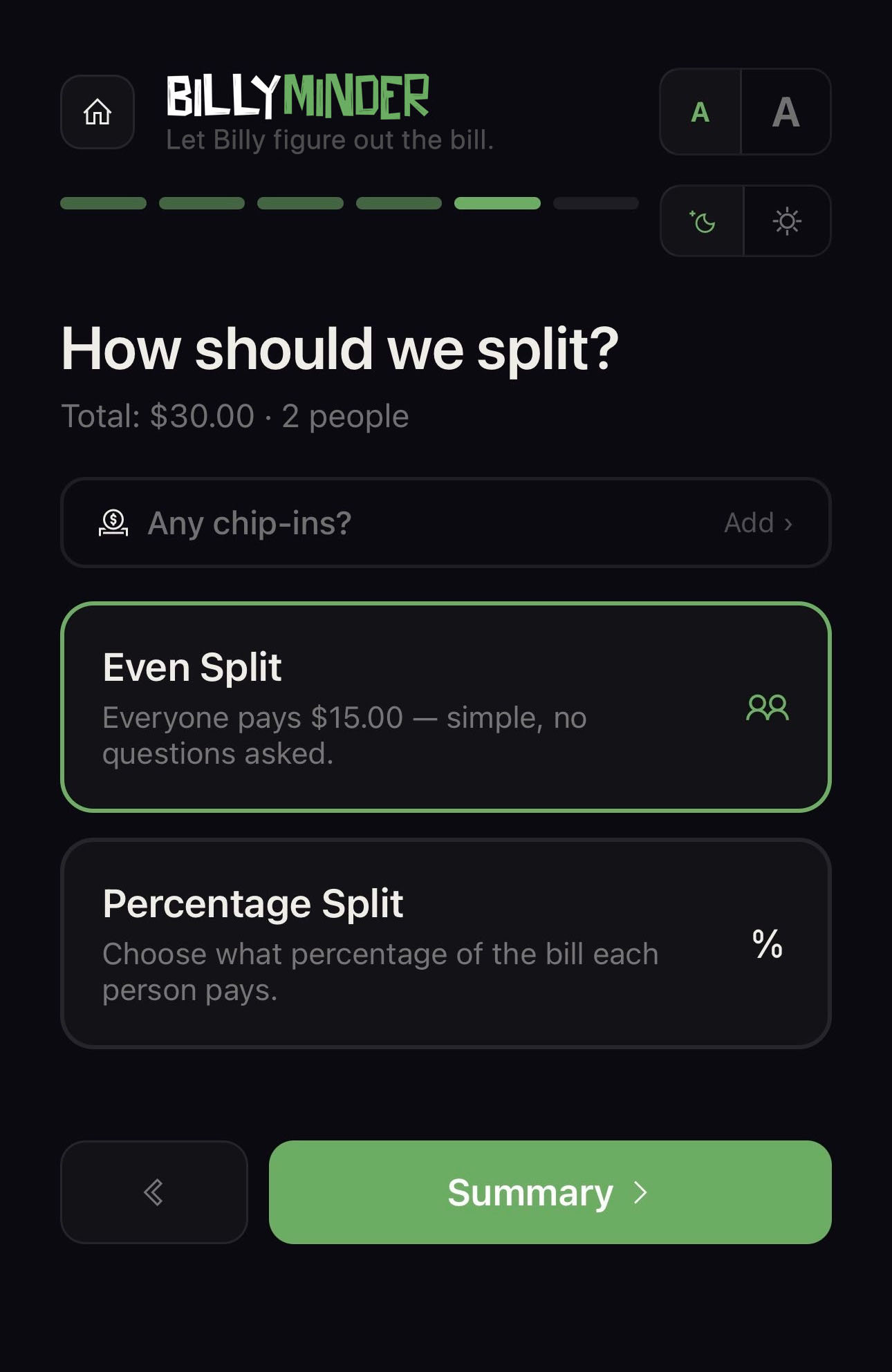Choose the Even Split option
This screenshot has height=1372, width=892.
(446, 707)
